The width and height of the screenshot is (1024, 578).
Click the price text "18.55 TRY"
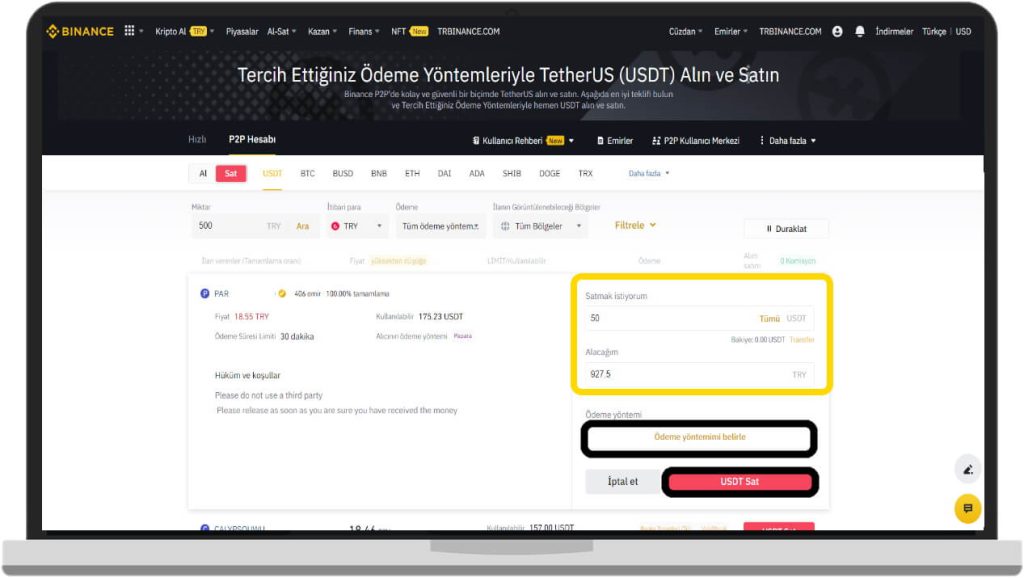click(x=251, y=317)
